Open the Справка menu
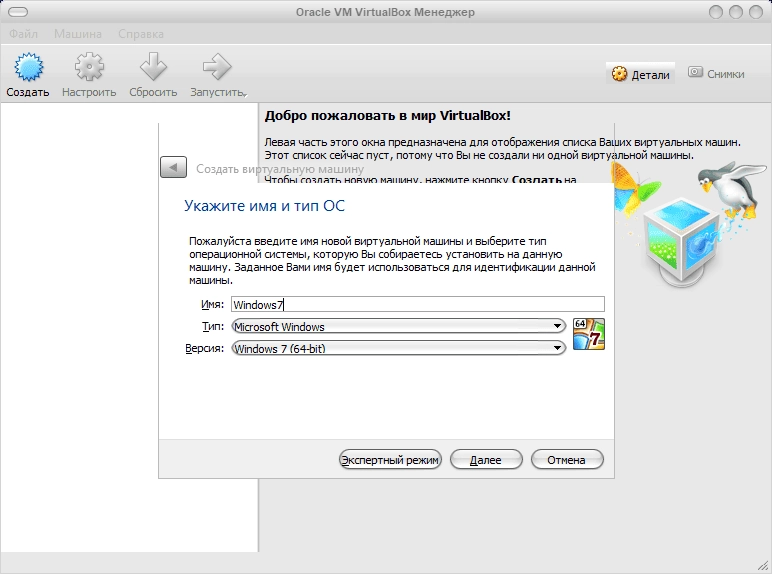 (141, 34)
